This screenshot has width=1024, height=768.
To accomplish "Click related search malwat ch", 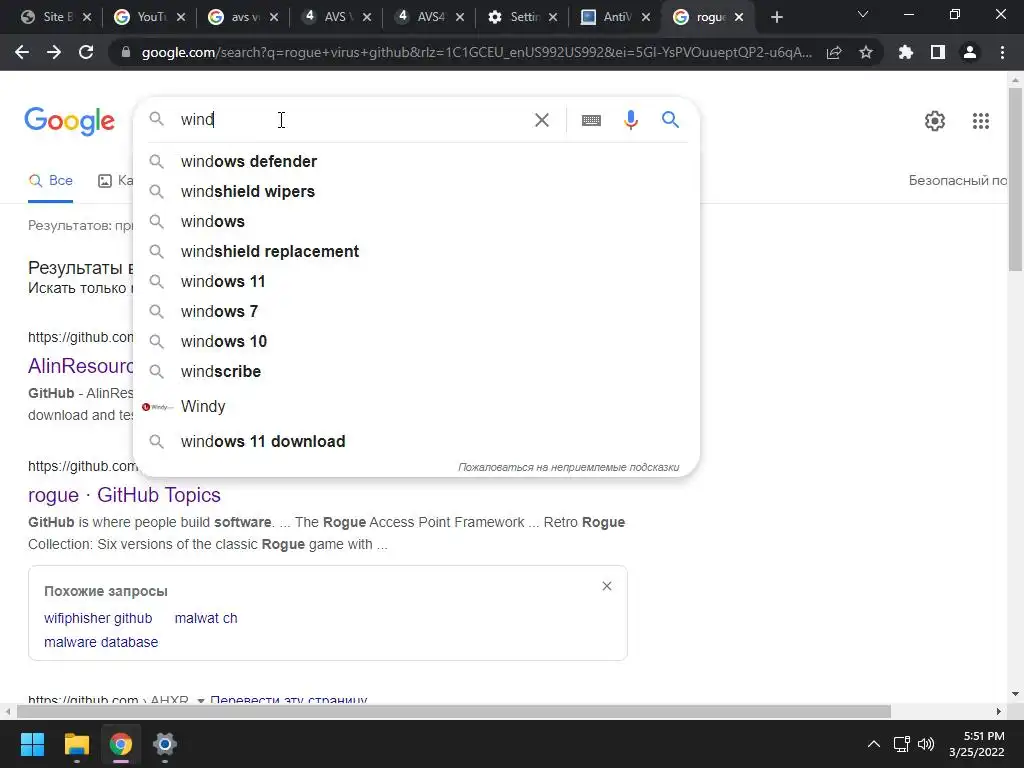I will click(206, 618).
